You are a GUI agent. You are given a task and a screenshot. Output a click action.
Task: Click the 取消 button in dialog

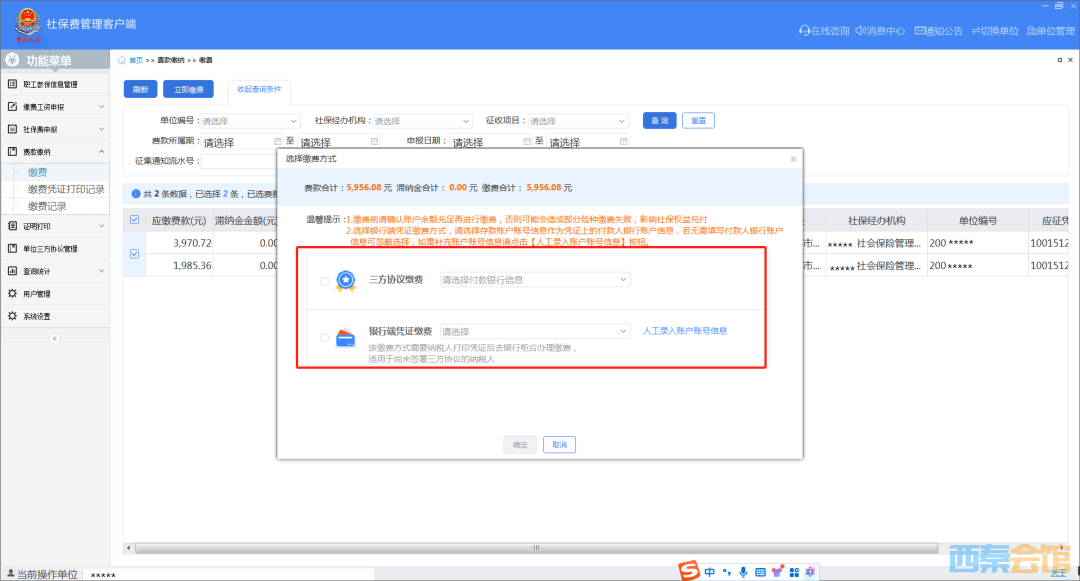point(559,445)
